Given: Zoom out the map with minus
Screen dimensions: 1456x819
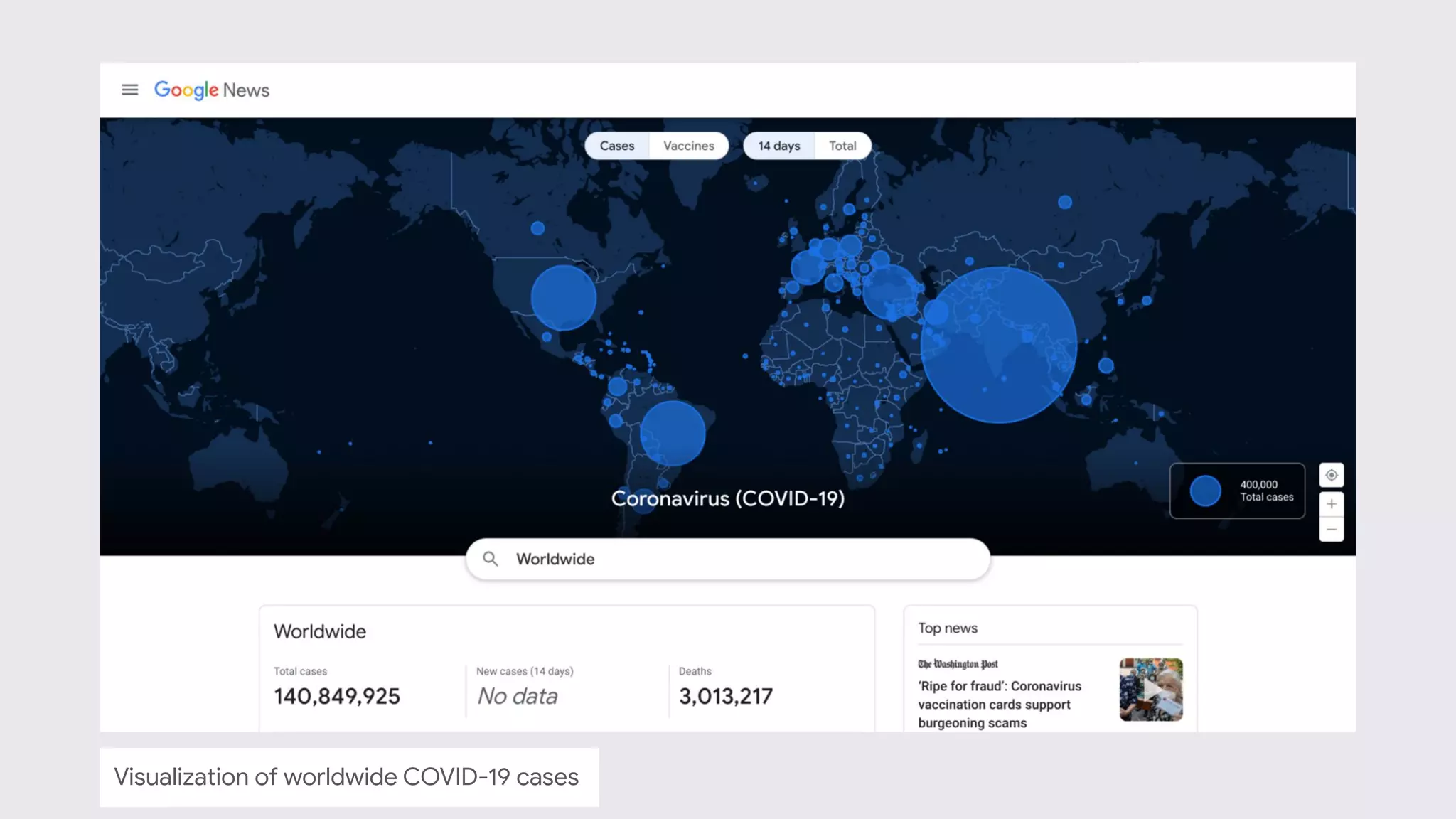Looking at the screenshot, I should coord(1332,530).
